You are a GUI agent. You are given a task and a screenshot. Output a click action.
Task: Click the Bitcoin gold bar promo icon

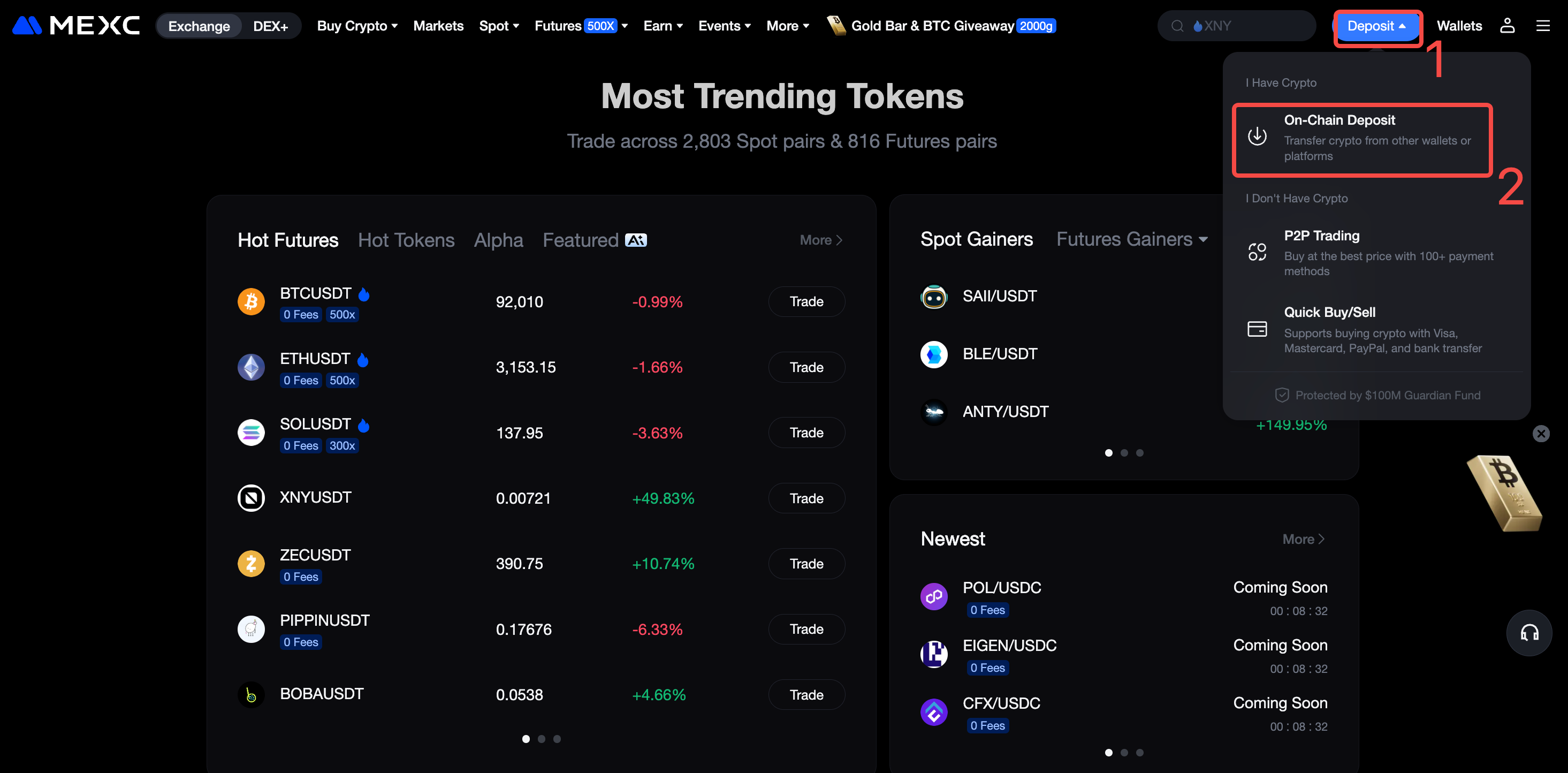(1503, 493)
